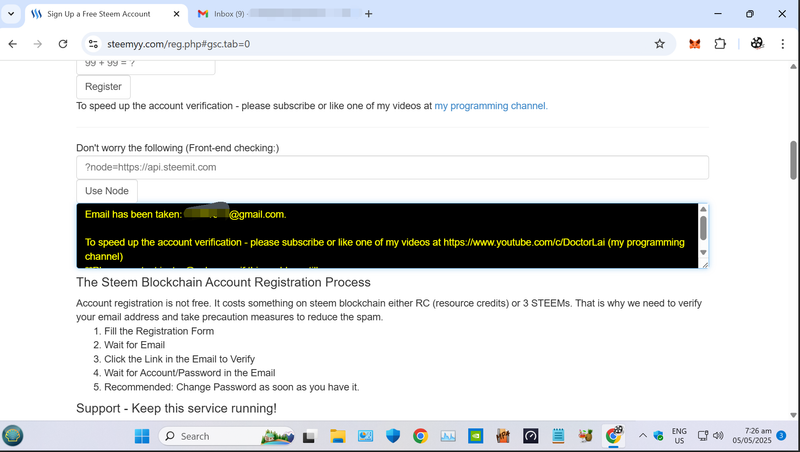Click the ENG US language indicator
The height and width of the screenshot is (452, 800).
(679, 436)
